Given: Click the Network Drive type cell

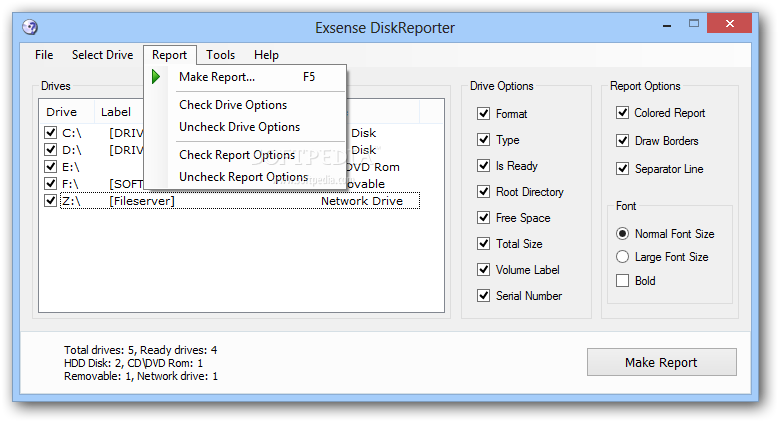Looking at the screenshot, I should point(362,201).
